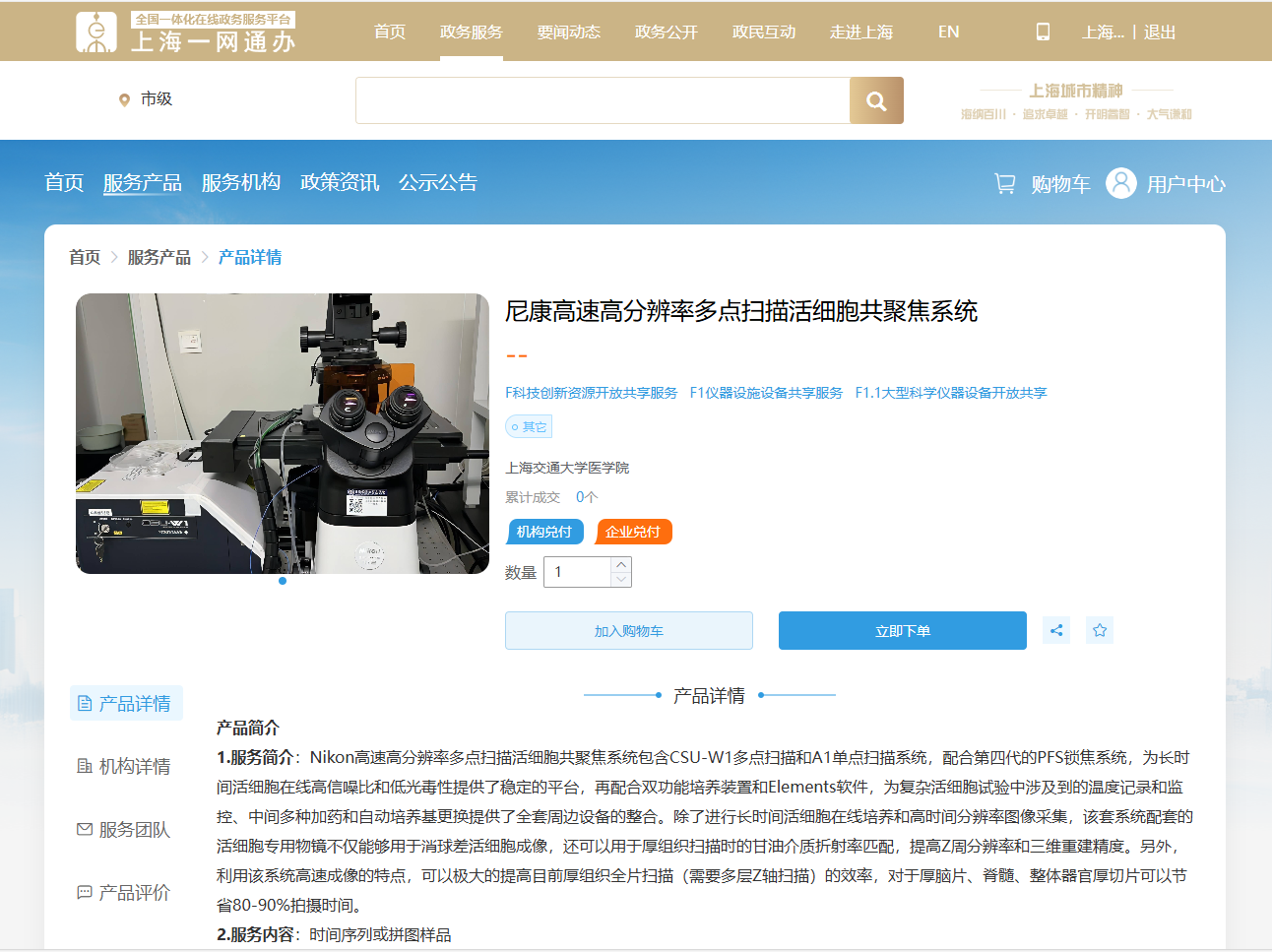Decrease quantity with the down arrow
The height and width of the screenshot is (952, 1272).
click(x=620, y=580)
